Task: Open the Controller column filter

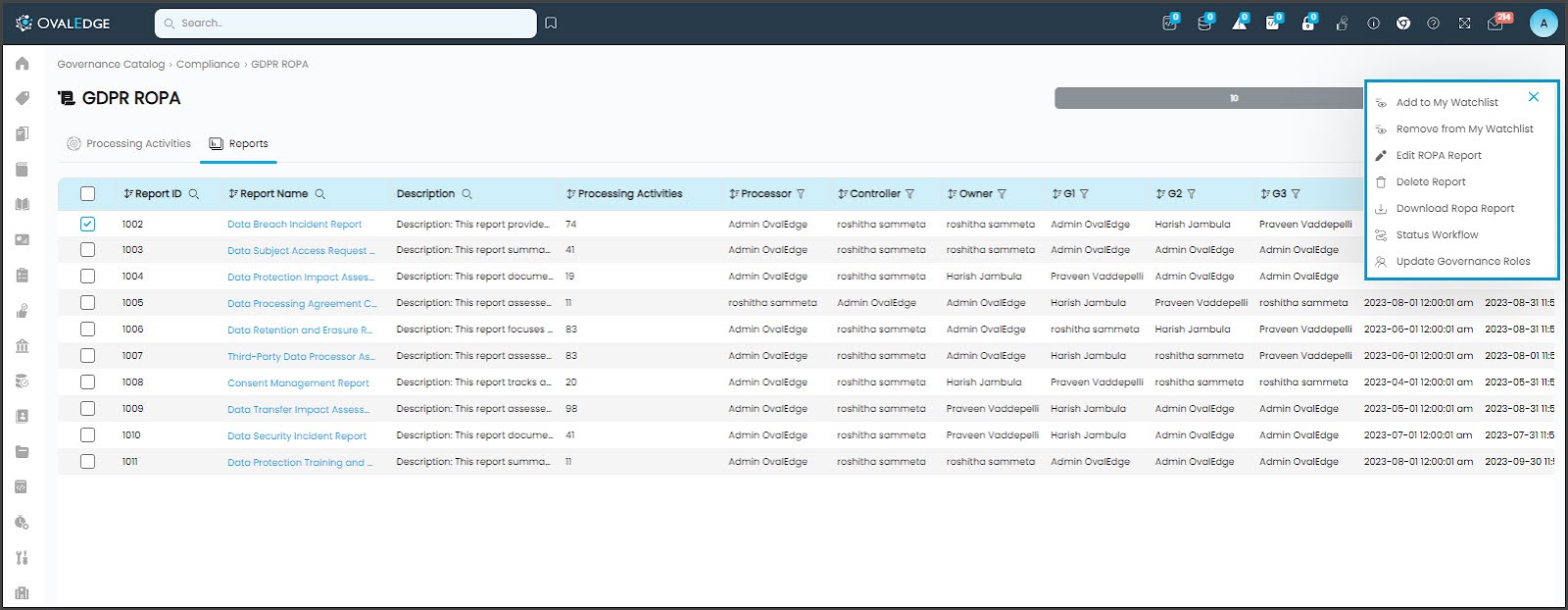Action: pyautogui.click(x=910, y=194)
